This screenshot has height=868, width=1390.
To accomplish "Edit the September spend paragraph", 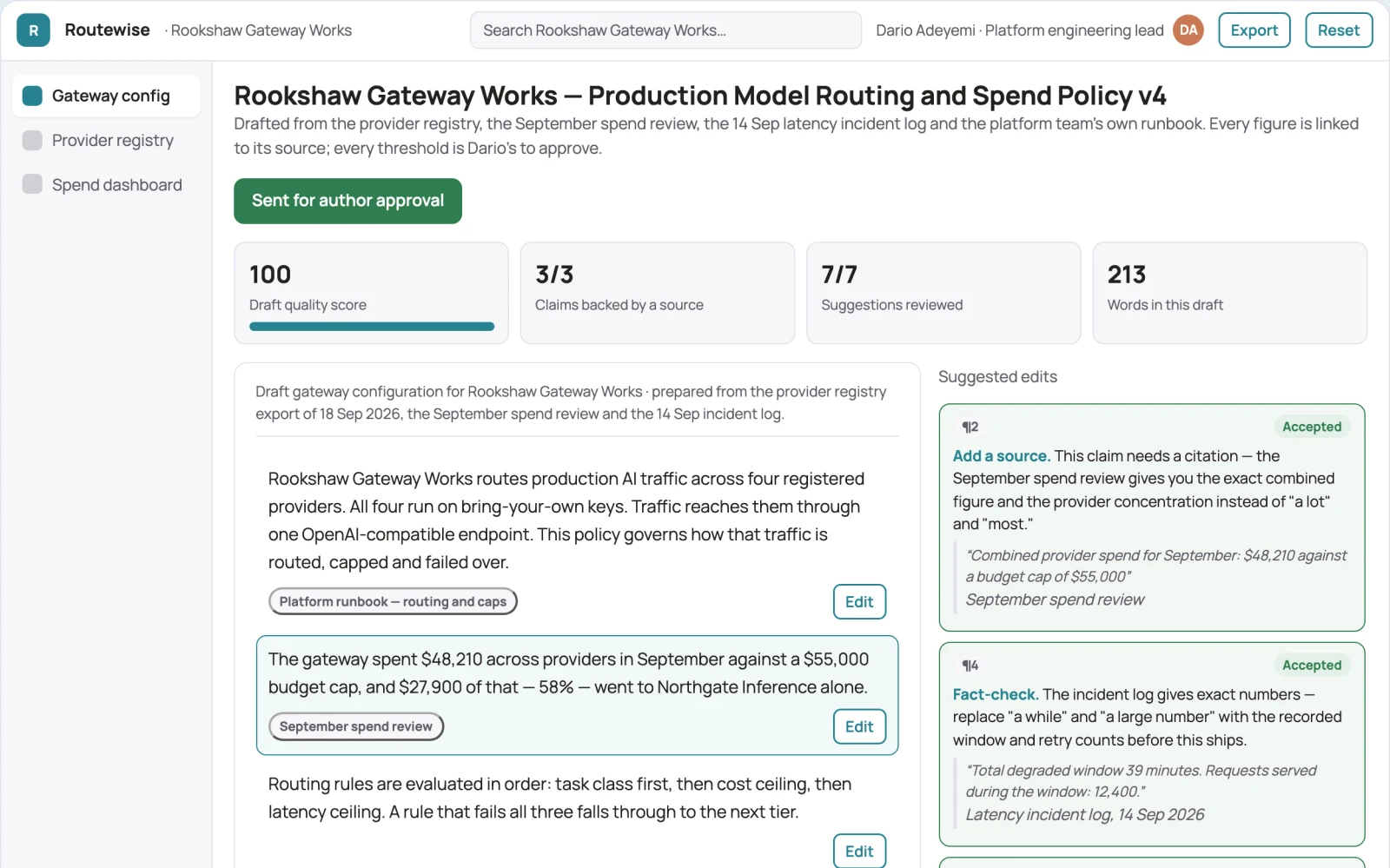I will point(859,726).
